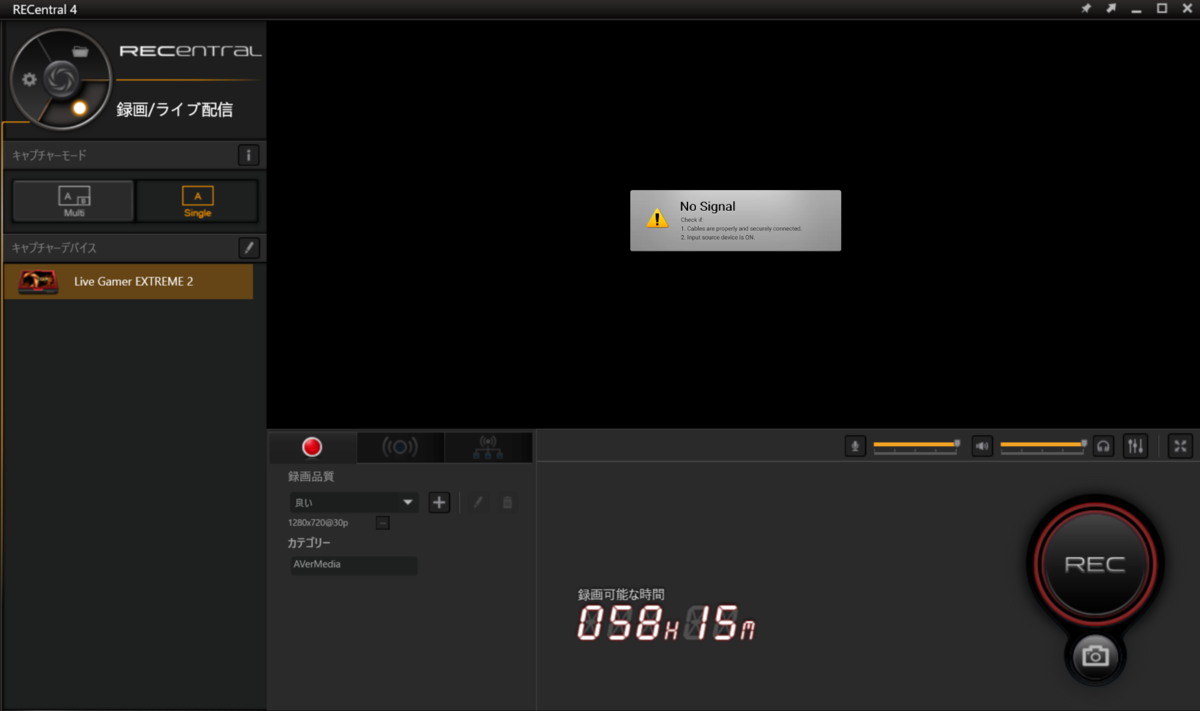Collapse the 1280x720@30p details
The image size is (1200, 711).
tap(383, 523)
